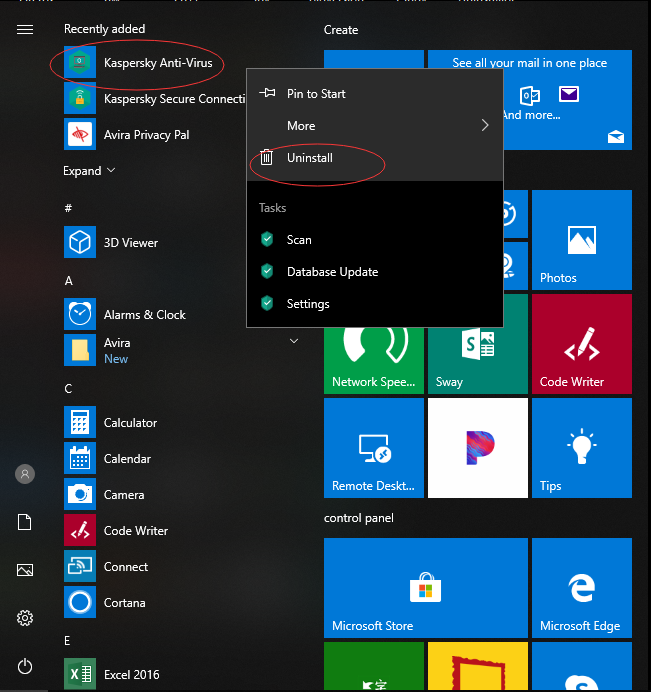Click the # letter header

(68, 208)
